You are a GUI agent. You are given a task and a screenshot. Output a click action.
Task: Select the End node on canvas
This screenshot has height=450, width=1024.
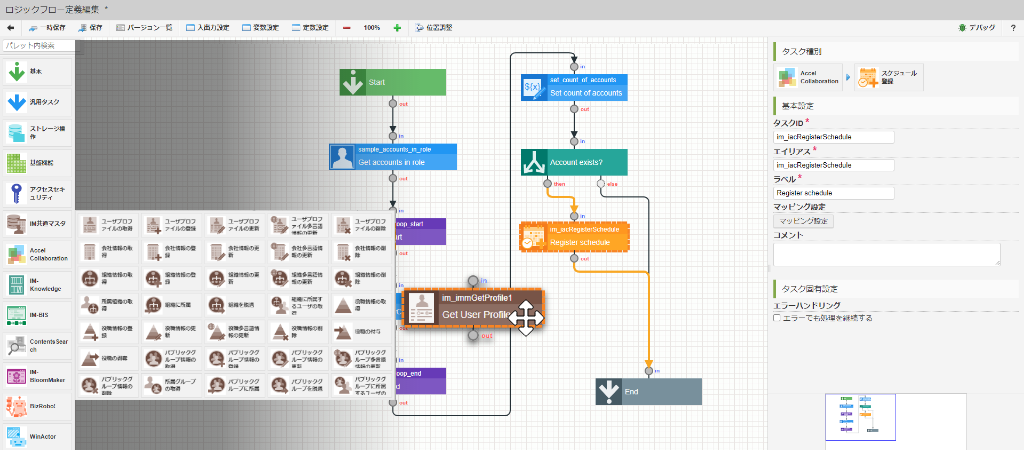648,392
